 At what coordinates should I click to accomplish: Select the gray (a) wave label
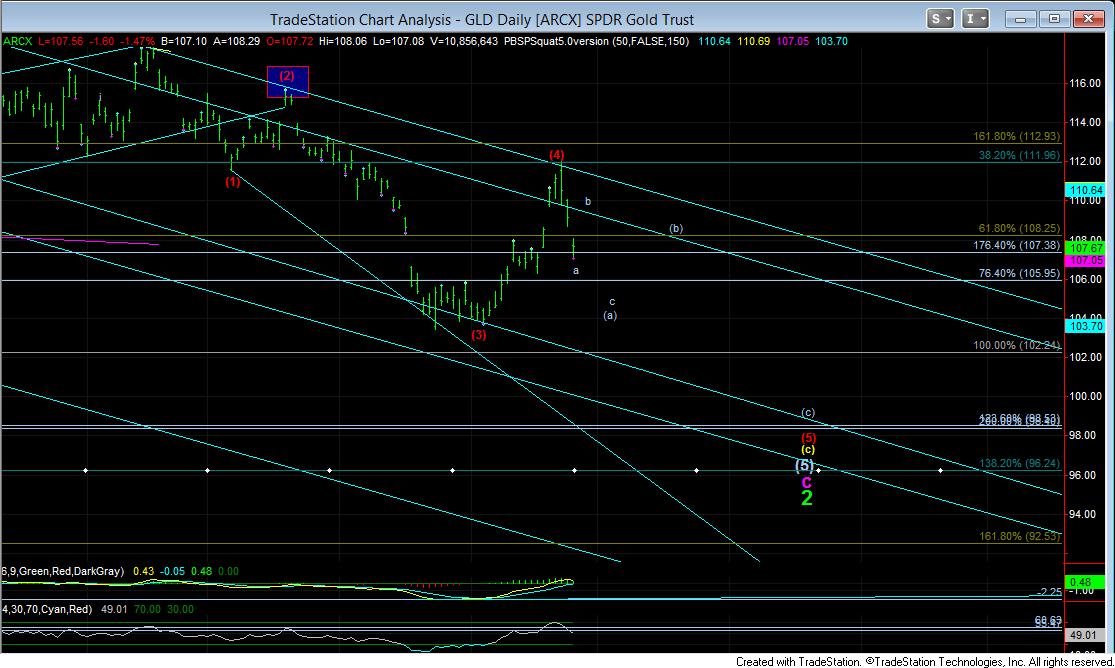(610, 315)
